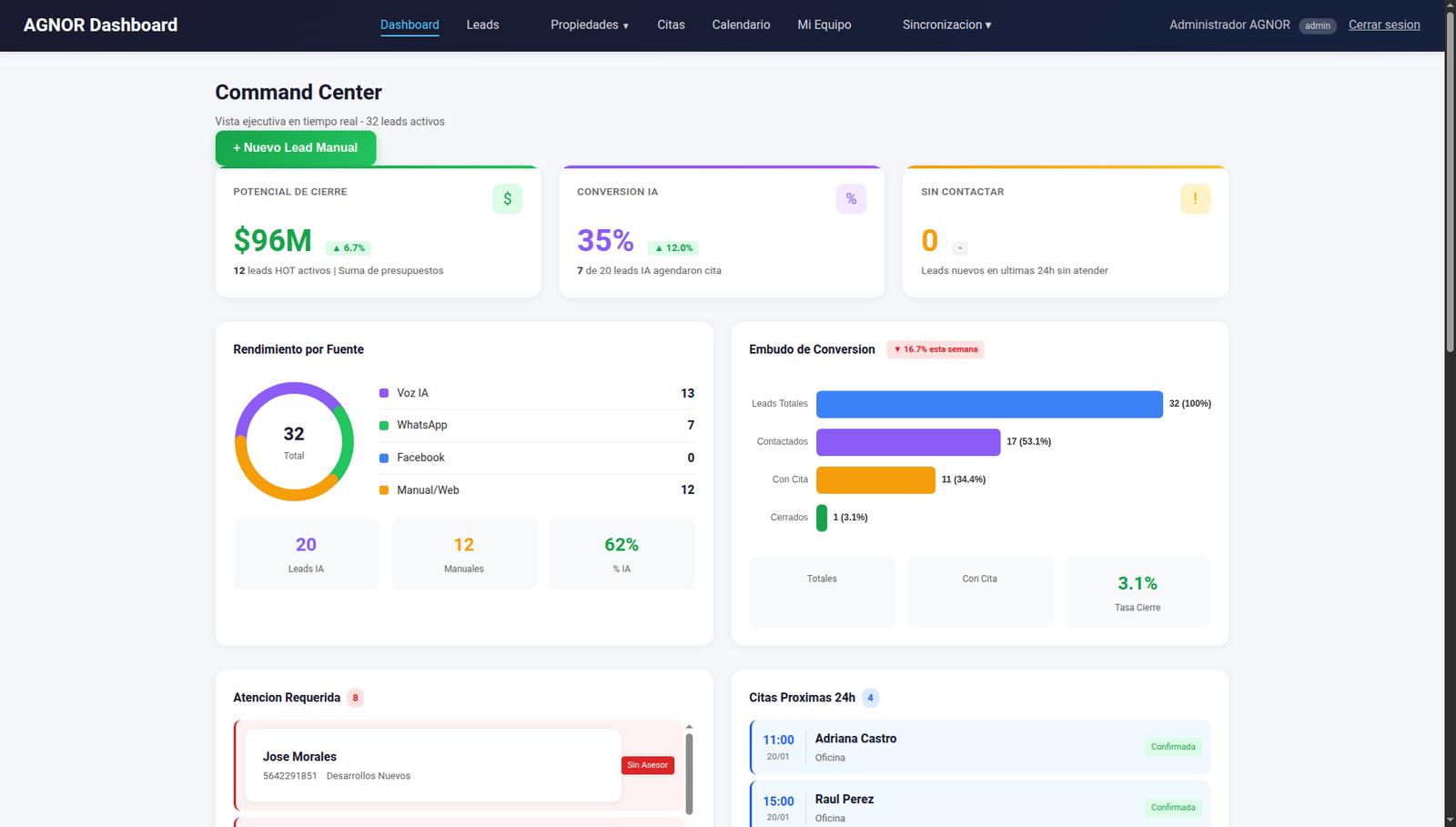Screen dimensions: 1456x827
Task: Expand the Propiedades dropdown menu
Action: 589,25
